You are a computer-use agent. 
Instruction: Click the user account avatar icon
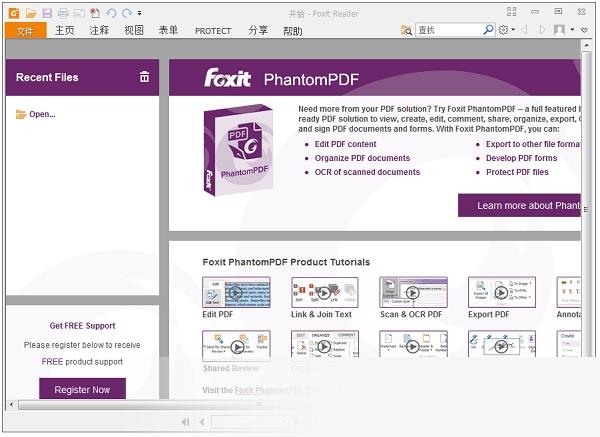(x=559, y=30)
